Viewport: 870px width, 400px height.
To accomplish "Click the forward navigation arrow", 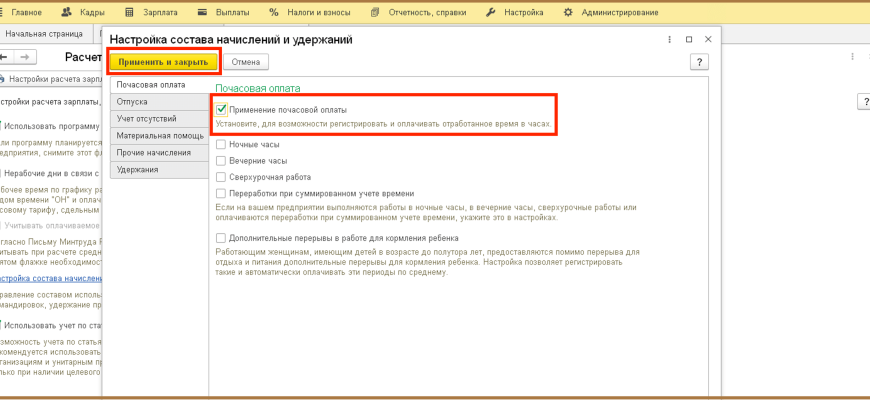I will (x=27, y=58).
